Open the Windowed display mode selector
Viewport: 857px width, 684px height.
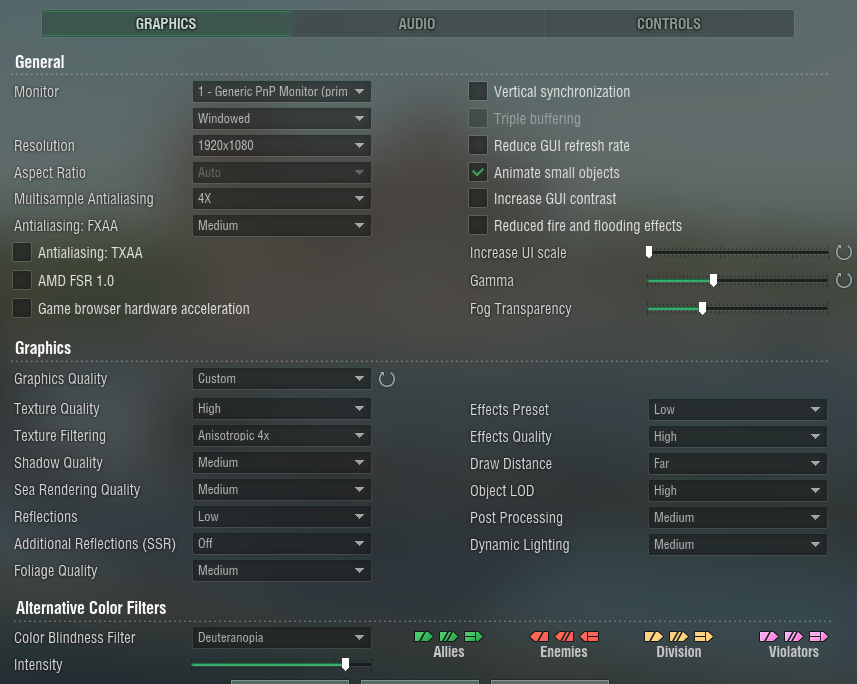click(281, 119)
